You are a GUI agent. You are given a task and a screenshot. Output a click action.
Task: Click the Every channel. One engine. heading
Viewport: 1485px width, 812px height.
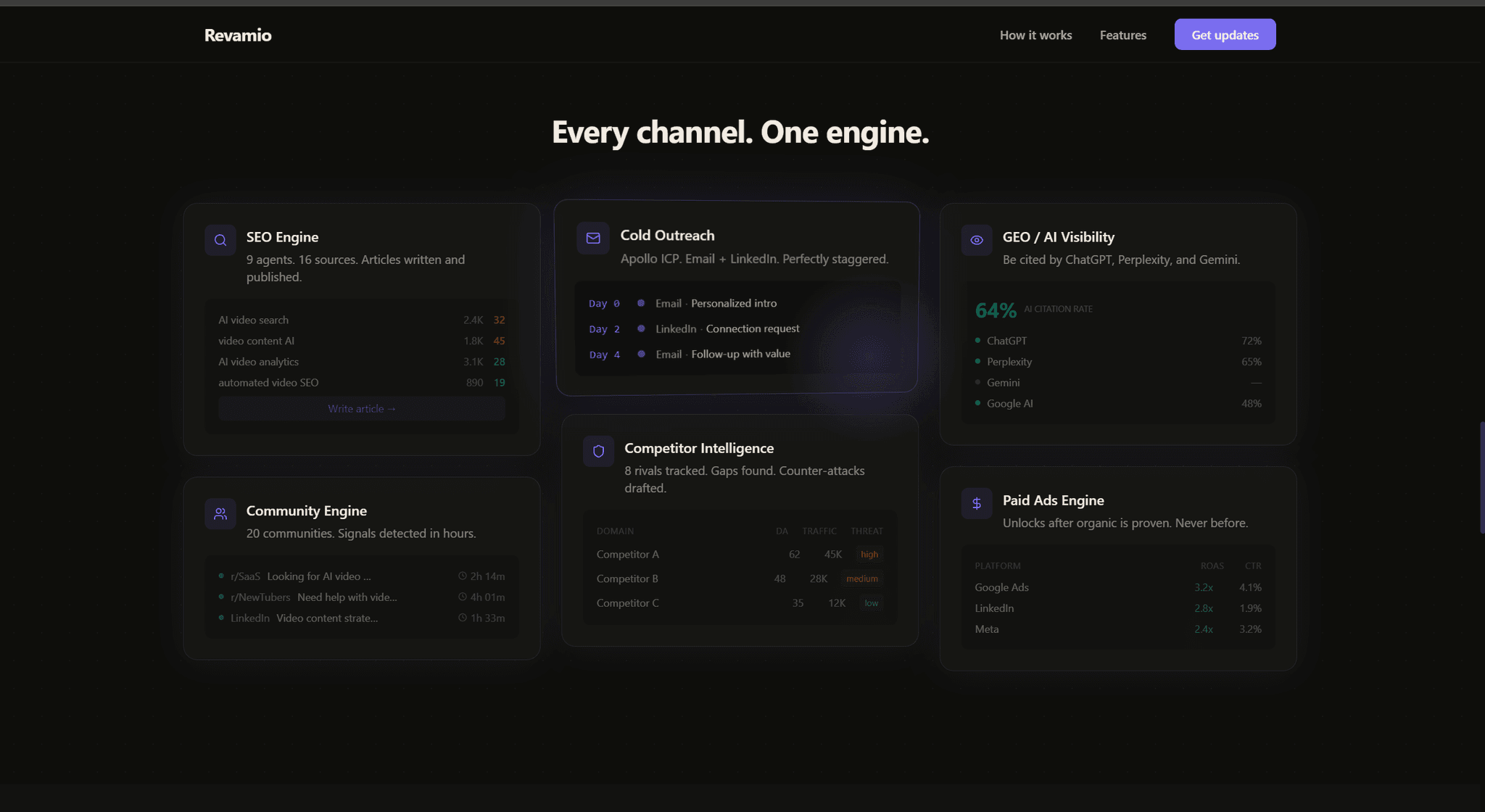pos(740,133)
